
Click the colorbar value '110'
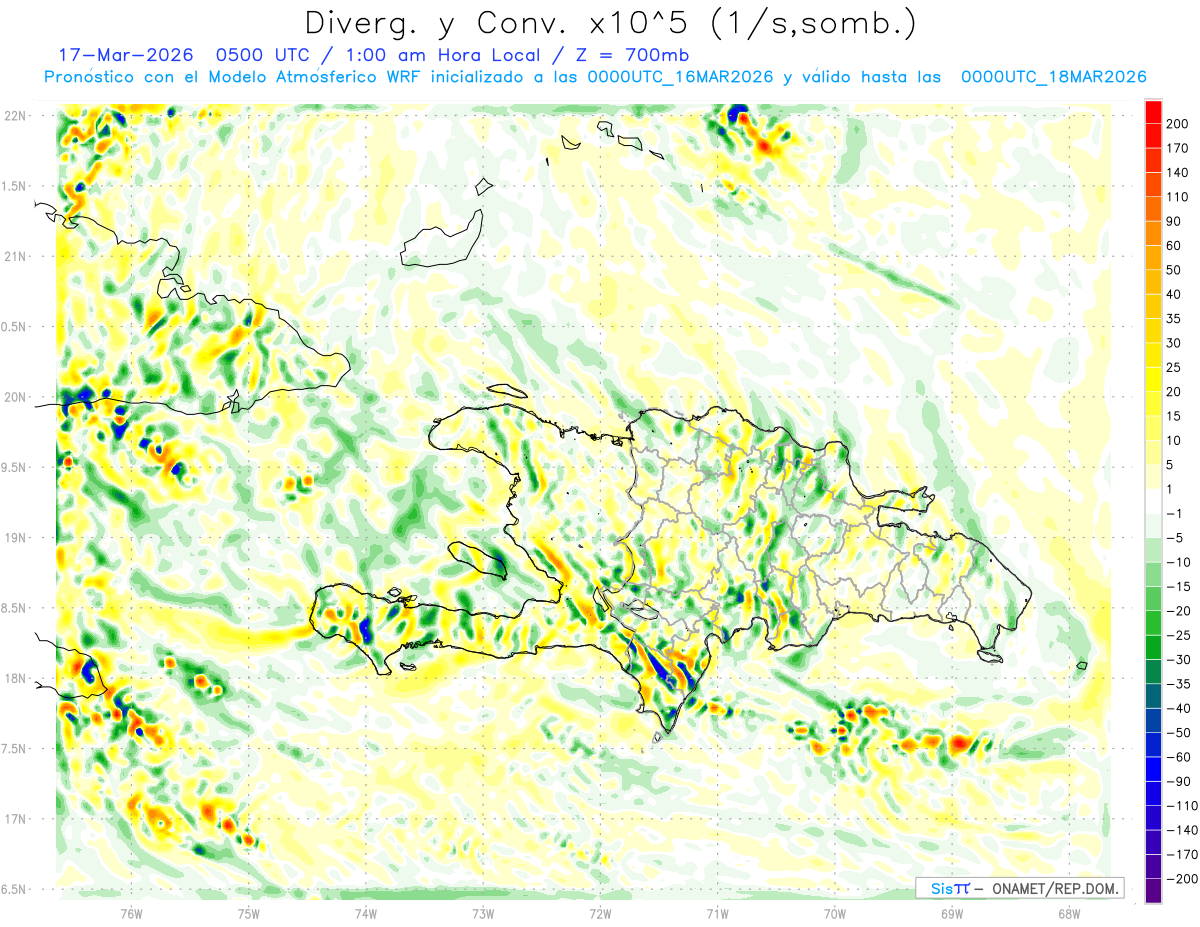point(1178,197)
